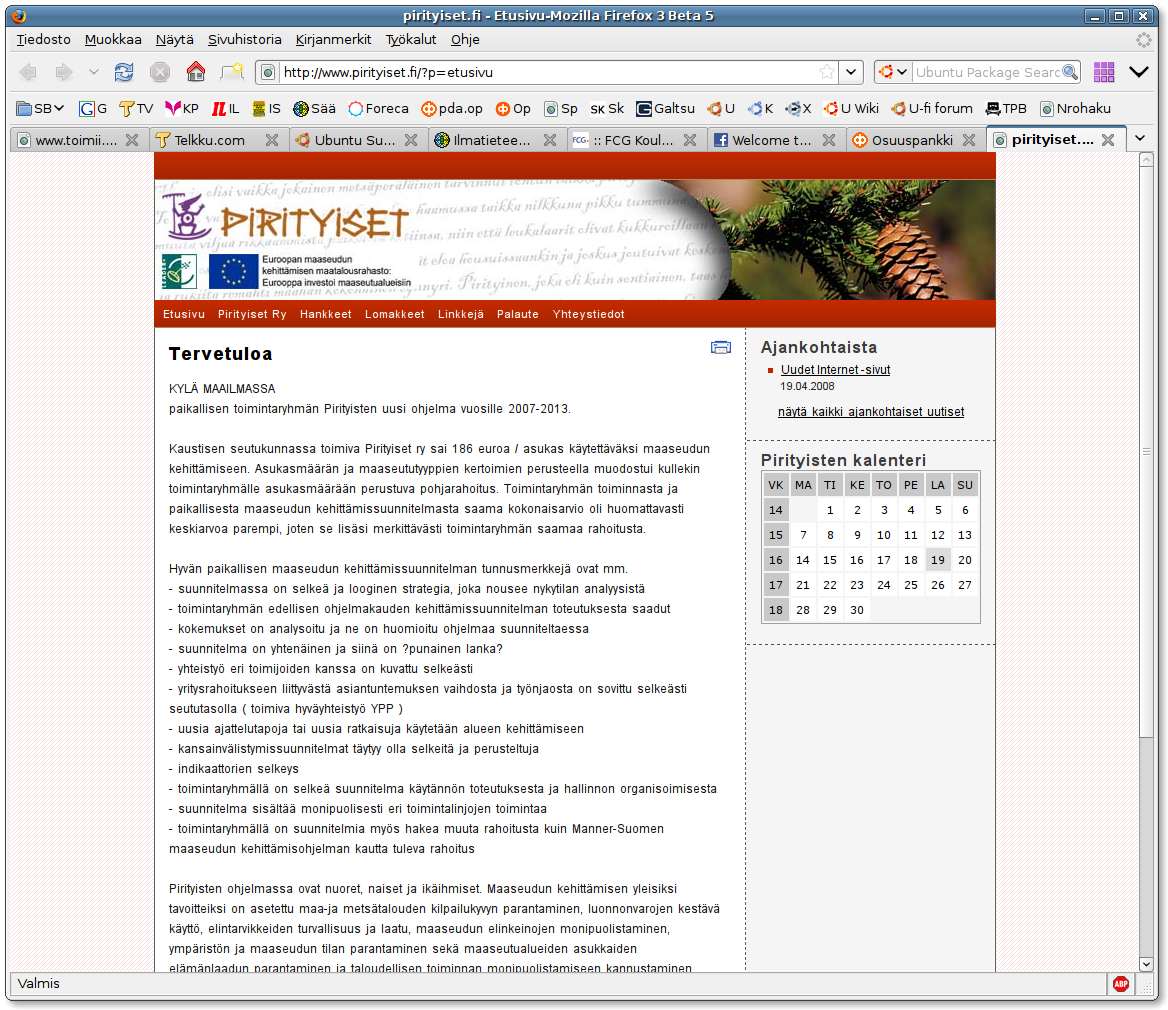Open the Sää weather bookmark
This screenshot has height=1010, width=1168.
(314, 109)
